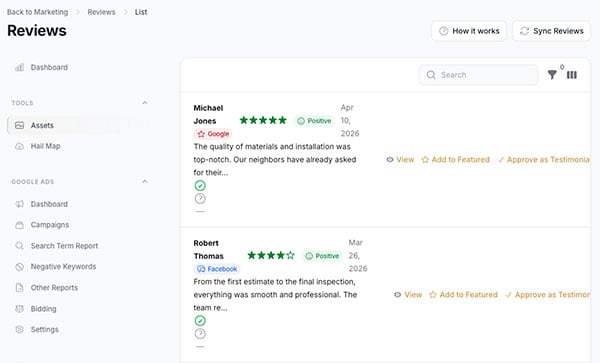This screenshot has height=363, width=600.
Task: Click the icon beside Campaigns
Action: coord(20,225)
